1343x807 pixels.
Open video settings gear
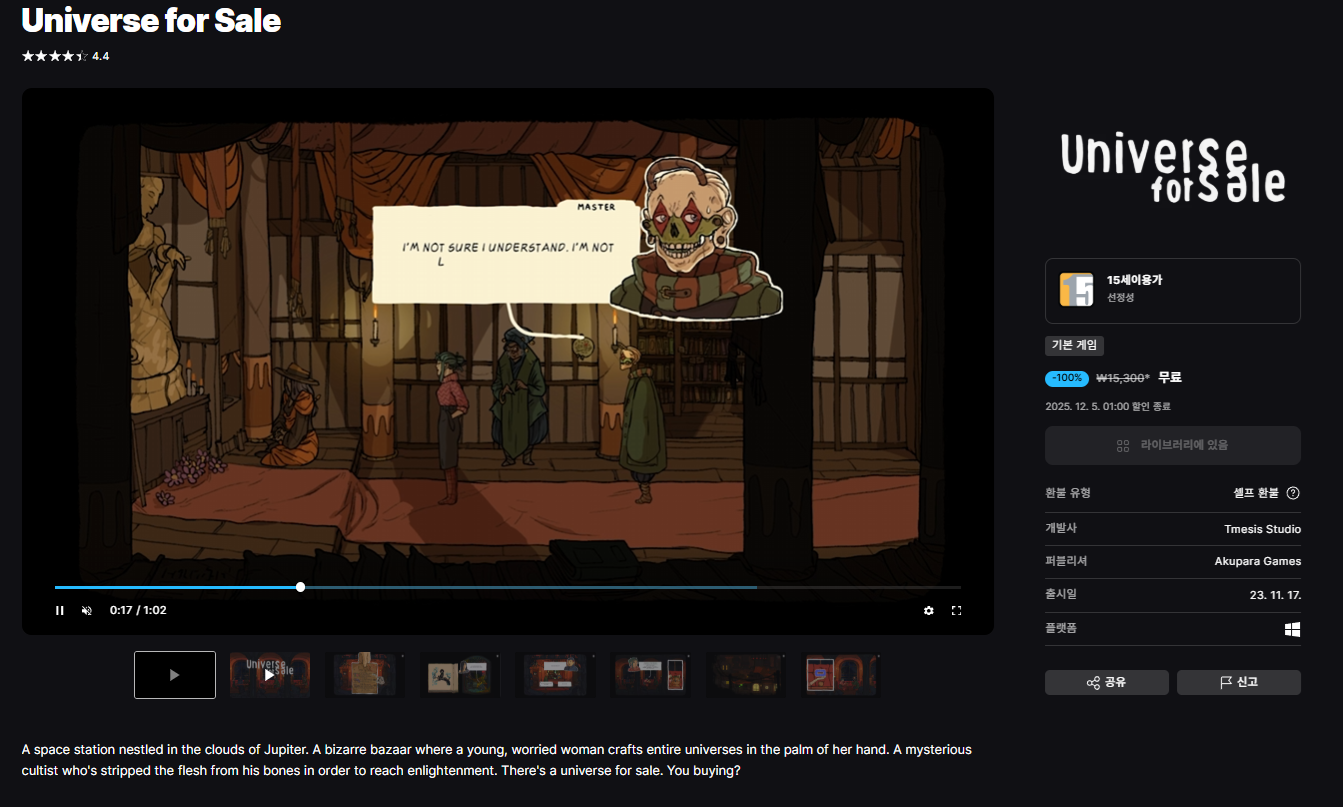tap(928, 610)
